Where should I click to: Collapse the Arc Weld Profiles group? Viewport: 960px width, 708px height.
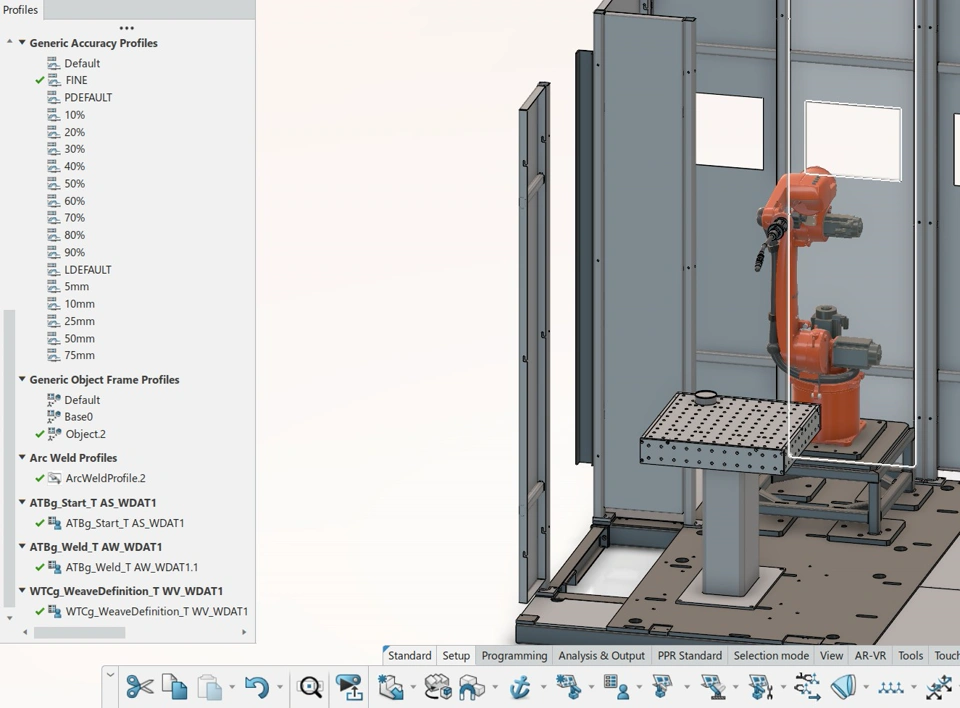point(22,458)
